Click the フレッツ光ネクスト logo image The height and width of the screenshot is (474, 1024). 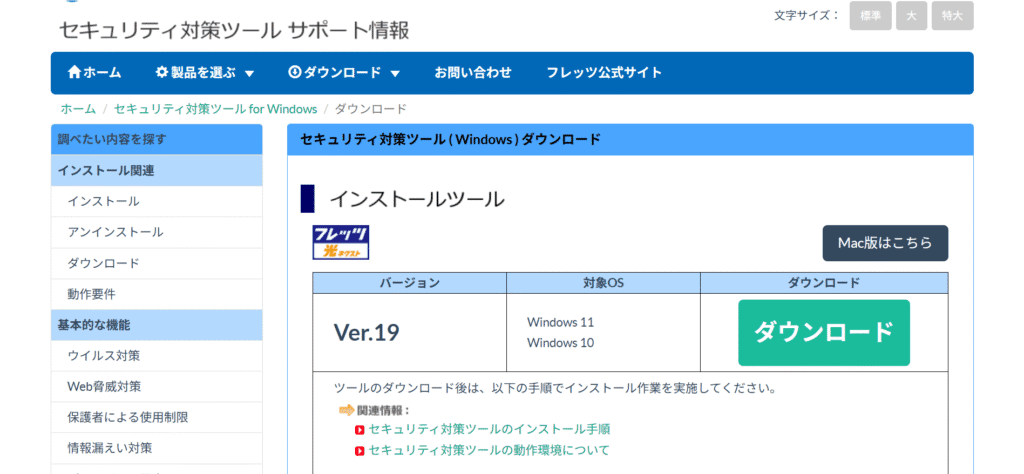coord(341,242)
